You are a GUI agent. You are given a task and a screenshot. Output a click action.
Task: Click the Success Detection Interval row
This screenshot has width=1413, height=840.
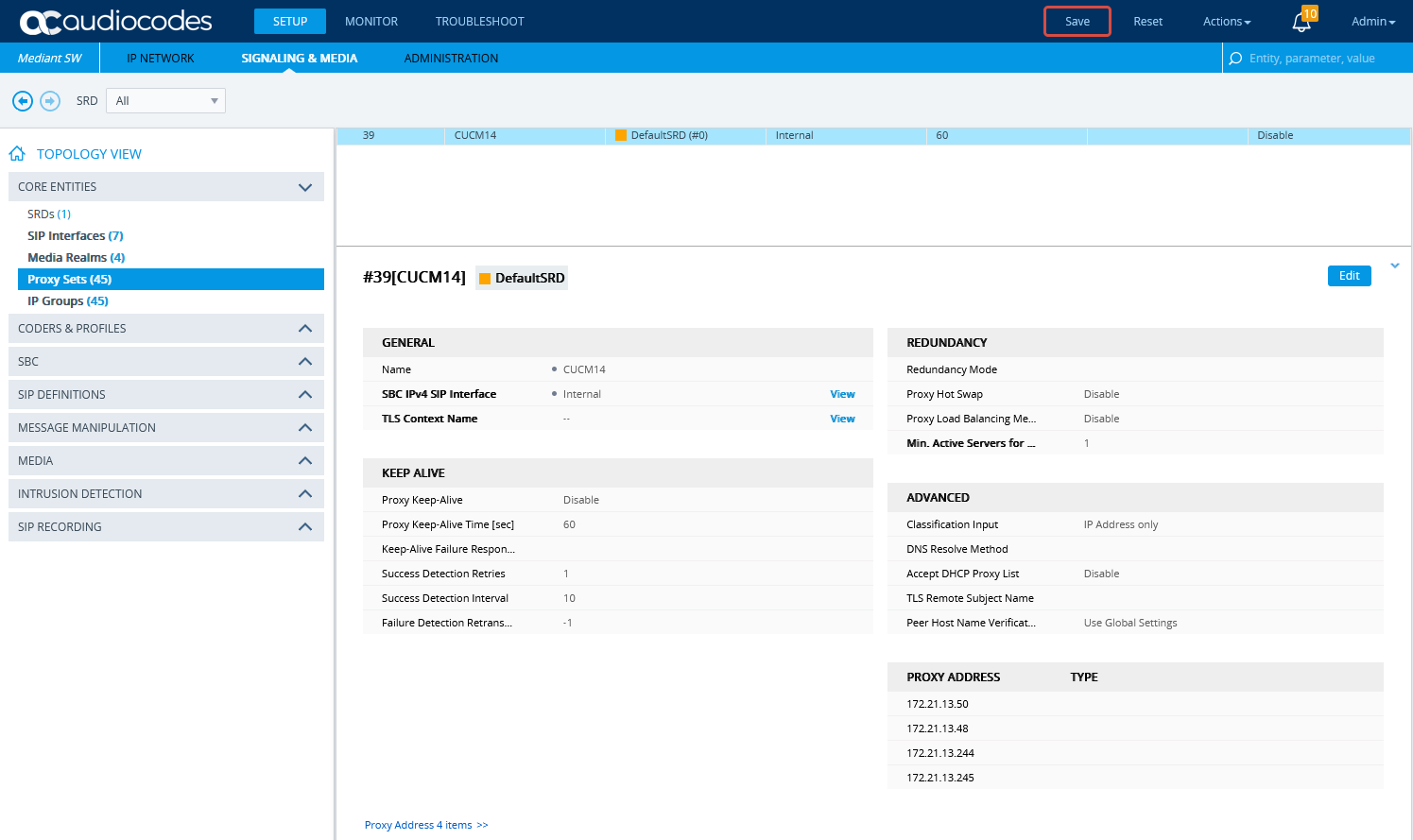pos(618,598)
